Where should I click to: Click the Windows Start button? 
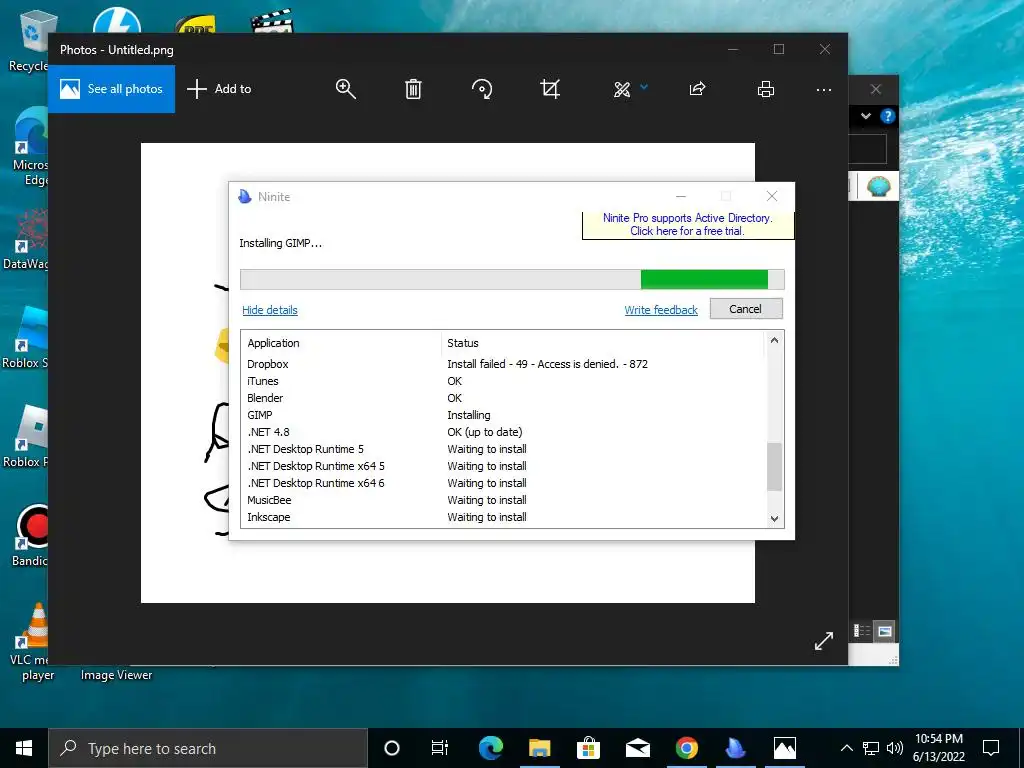[24, 748]
